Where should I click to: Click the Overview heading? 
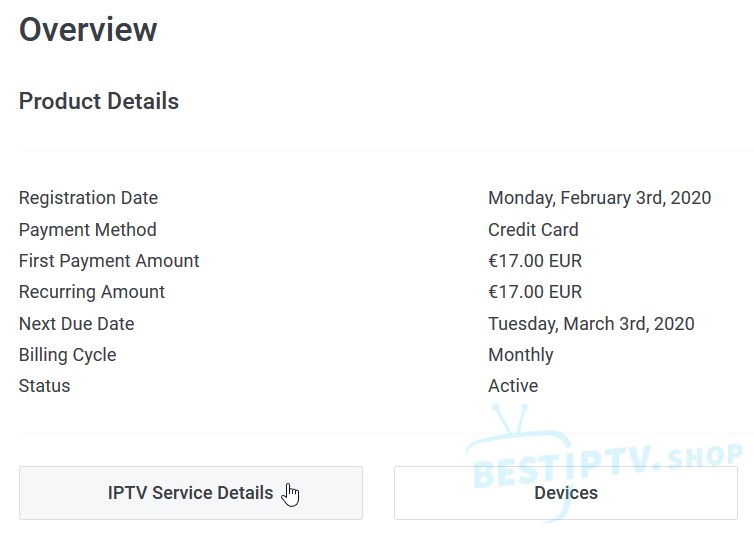(x=88, y=29)
